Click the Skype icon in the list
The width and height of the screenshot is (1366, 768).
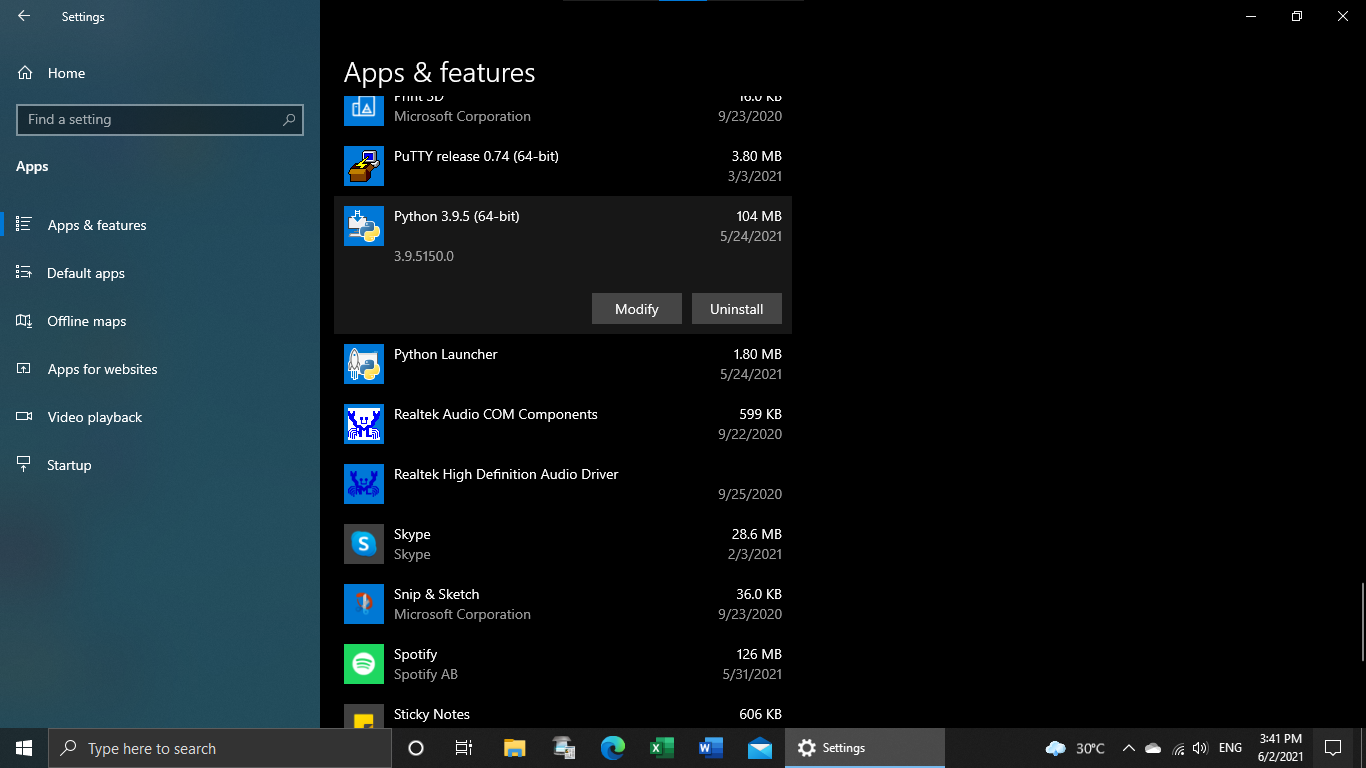point(363,543)
